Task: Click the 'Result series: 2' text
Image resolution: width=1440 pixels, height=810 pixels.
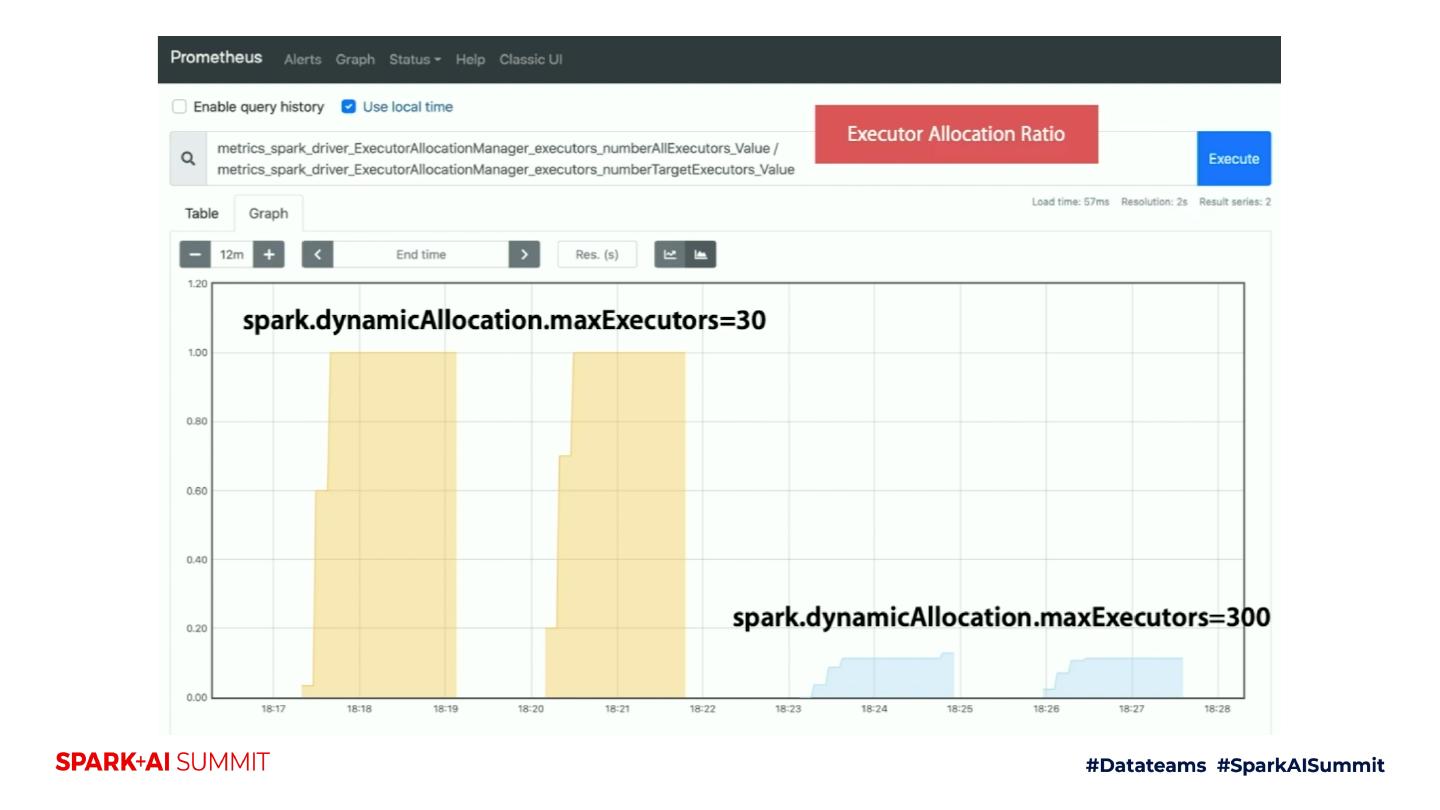Action: [1235, 202]
